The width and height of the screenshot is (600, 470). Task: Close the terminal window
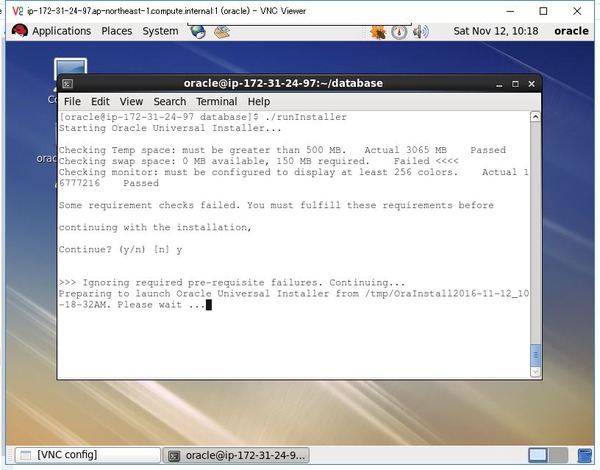532,84
